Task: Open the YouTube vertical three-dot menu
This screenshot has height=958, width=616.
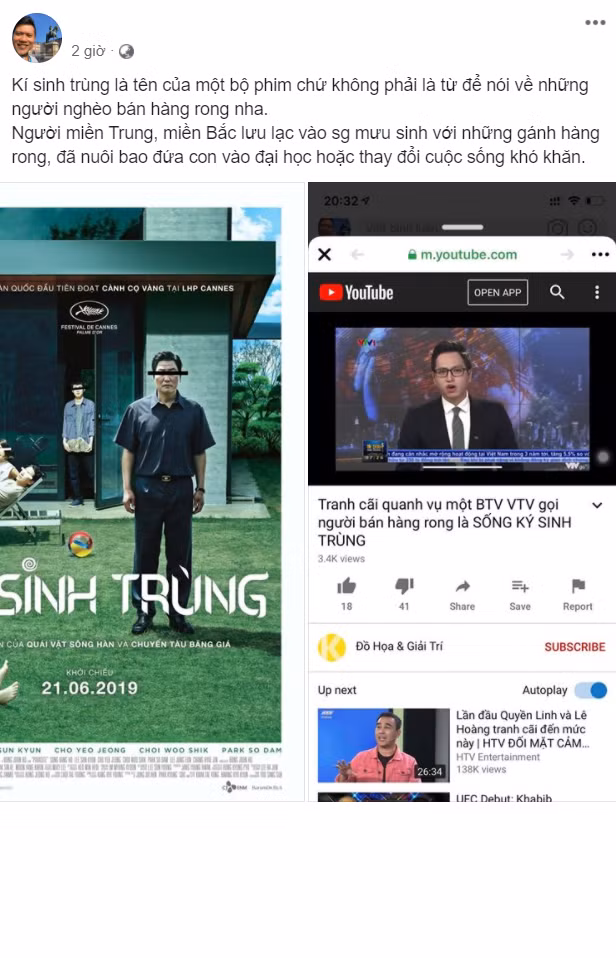Action: coord(597,292)
